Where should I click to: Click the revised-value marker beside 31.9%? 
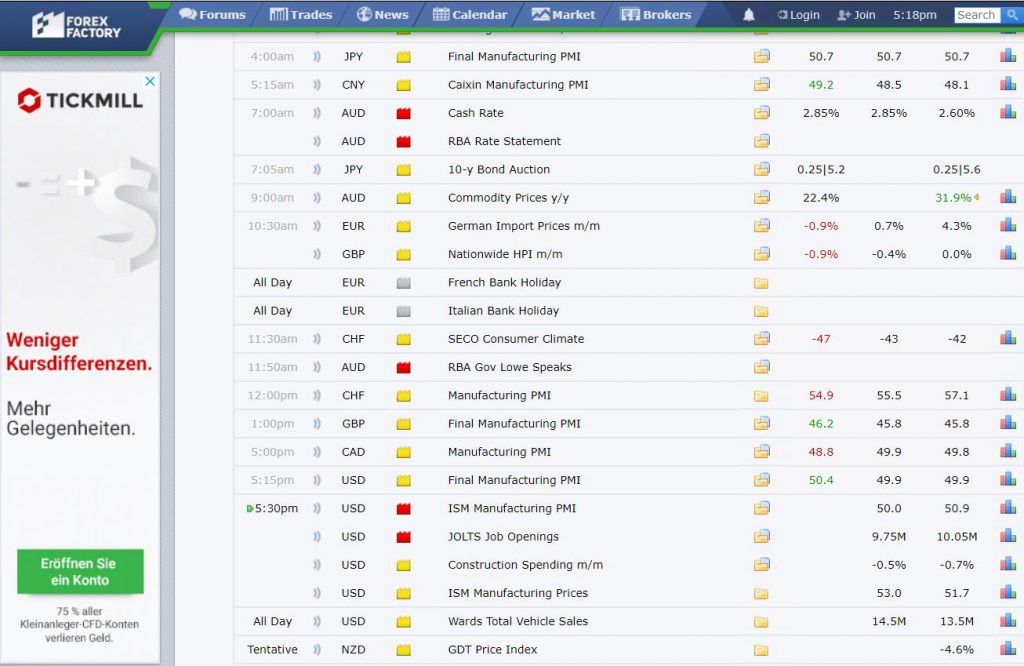click(976, 198)
